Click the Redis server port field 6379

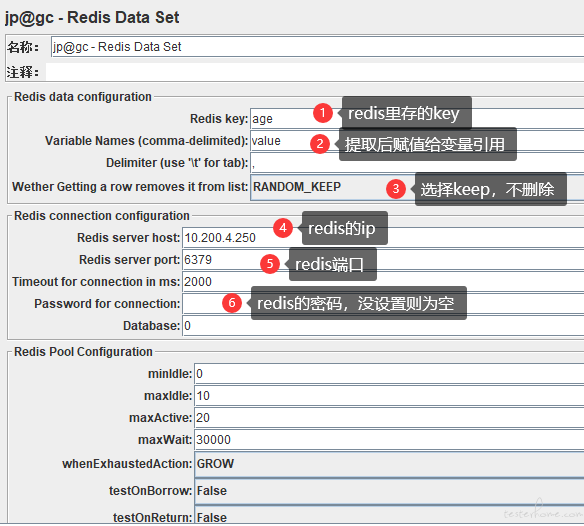[383, 260]
